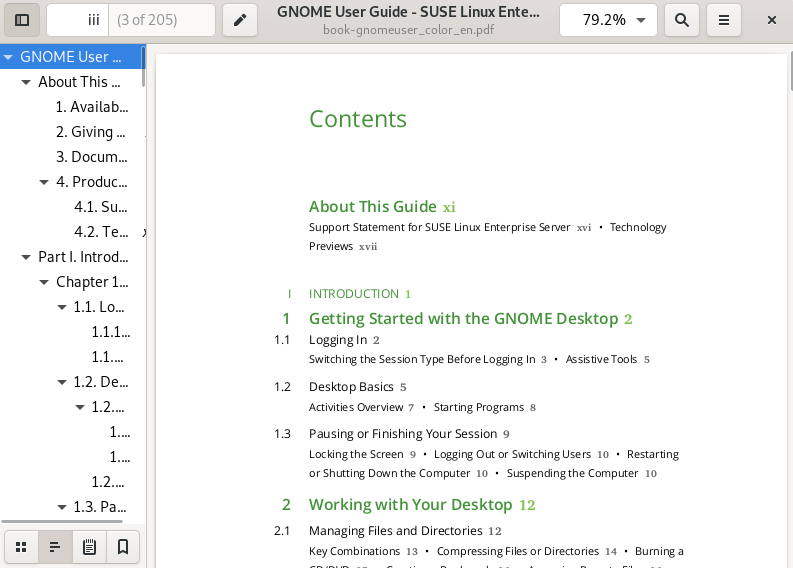Open the search magnifier button

point(681,20)
